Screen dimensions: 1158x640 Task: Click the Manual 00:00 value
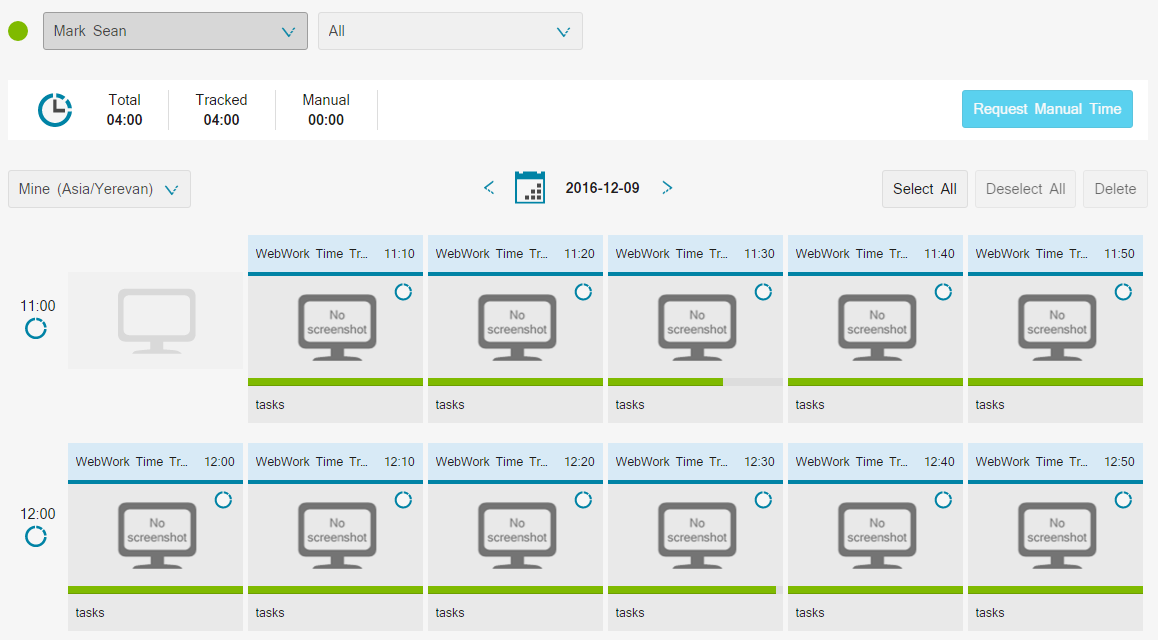tap(326, 120)
